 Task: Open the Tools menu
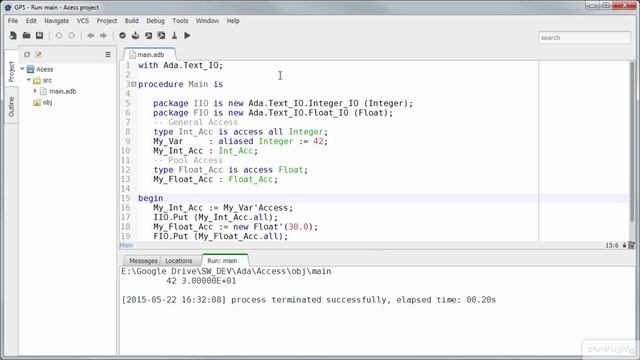pos(180,21)
